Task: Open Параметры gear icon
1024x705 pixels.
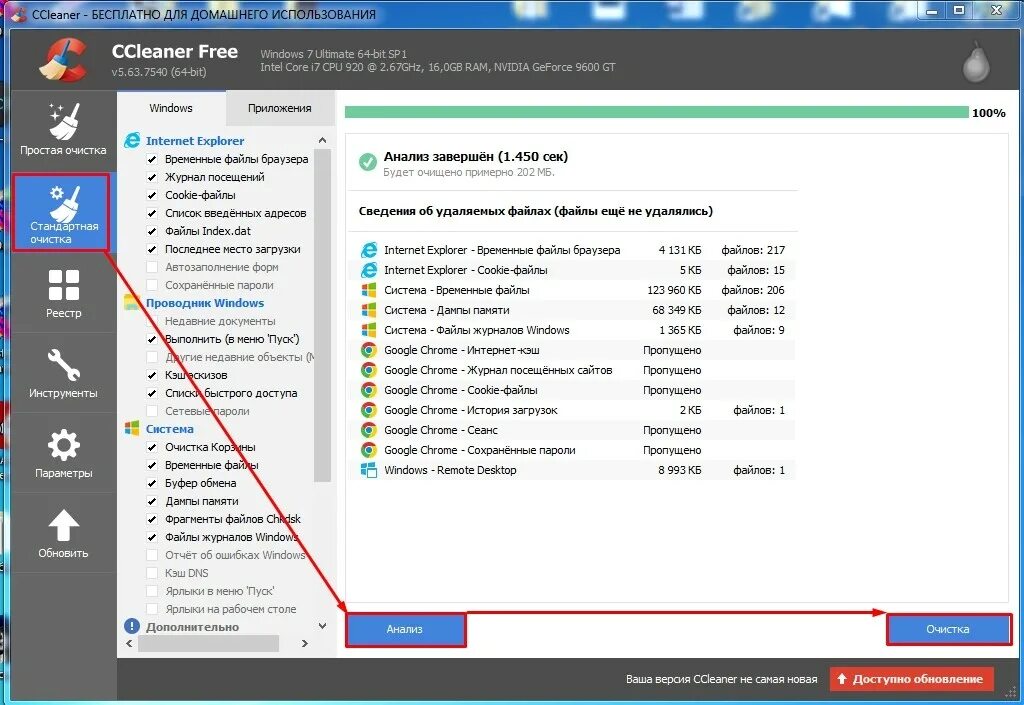Action: (x=63, y=445)
